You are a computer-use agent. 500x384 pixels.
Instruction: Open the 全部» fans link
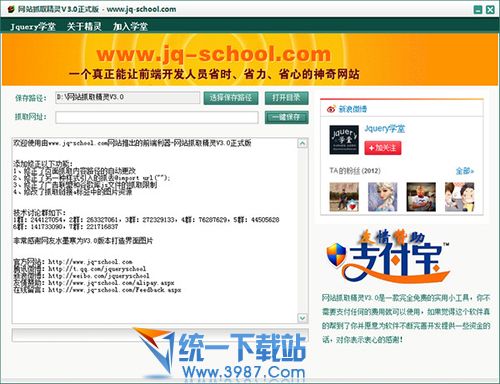point(465,171)
